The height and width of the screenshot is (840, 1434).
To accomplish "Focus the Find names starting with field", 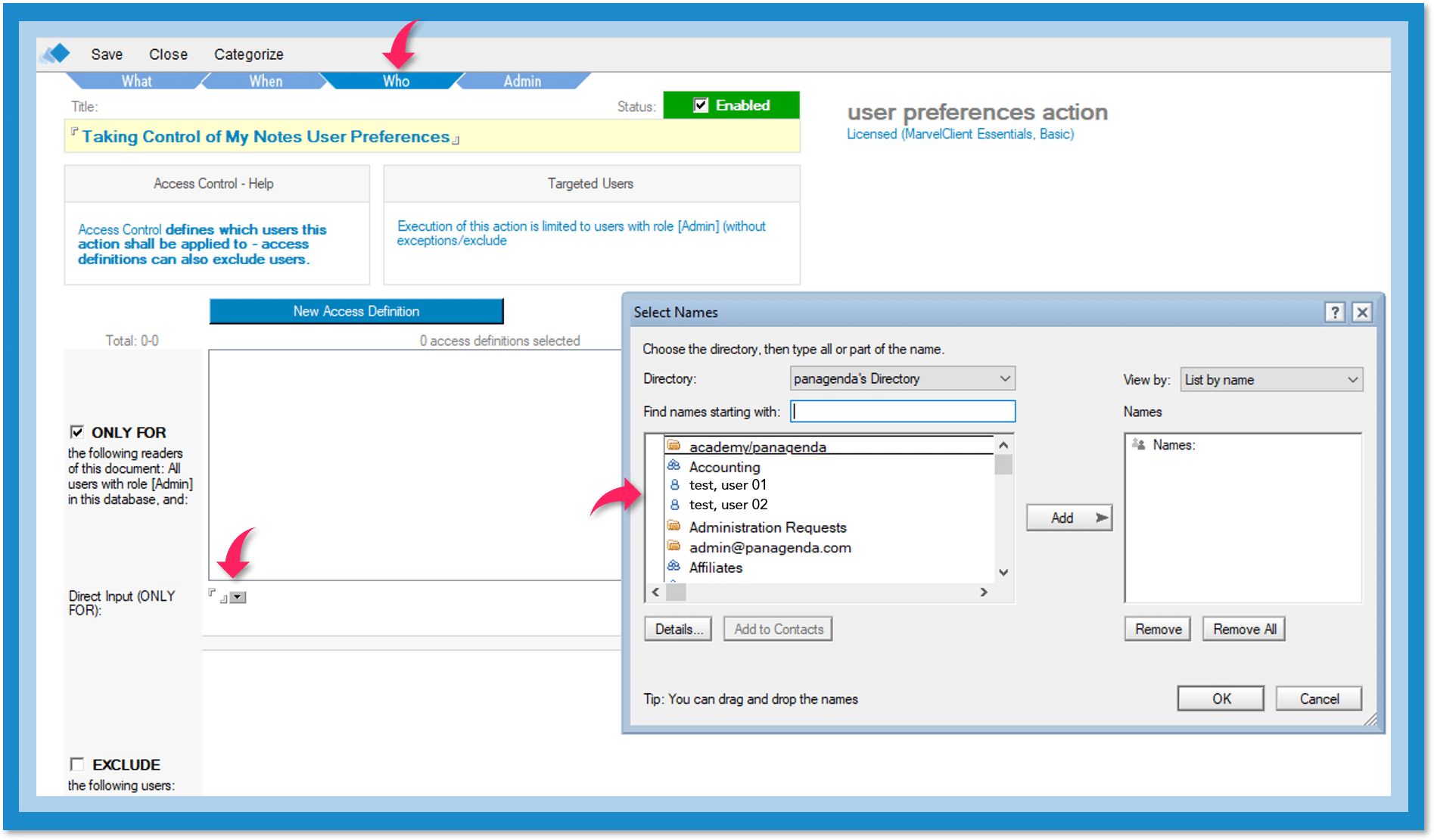I will click(902, 412).
